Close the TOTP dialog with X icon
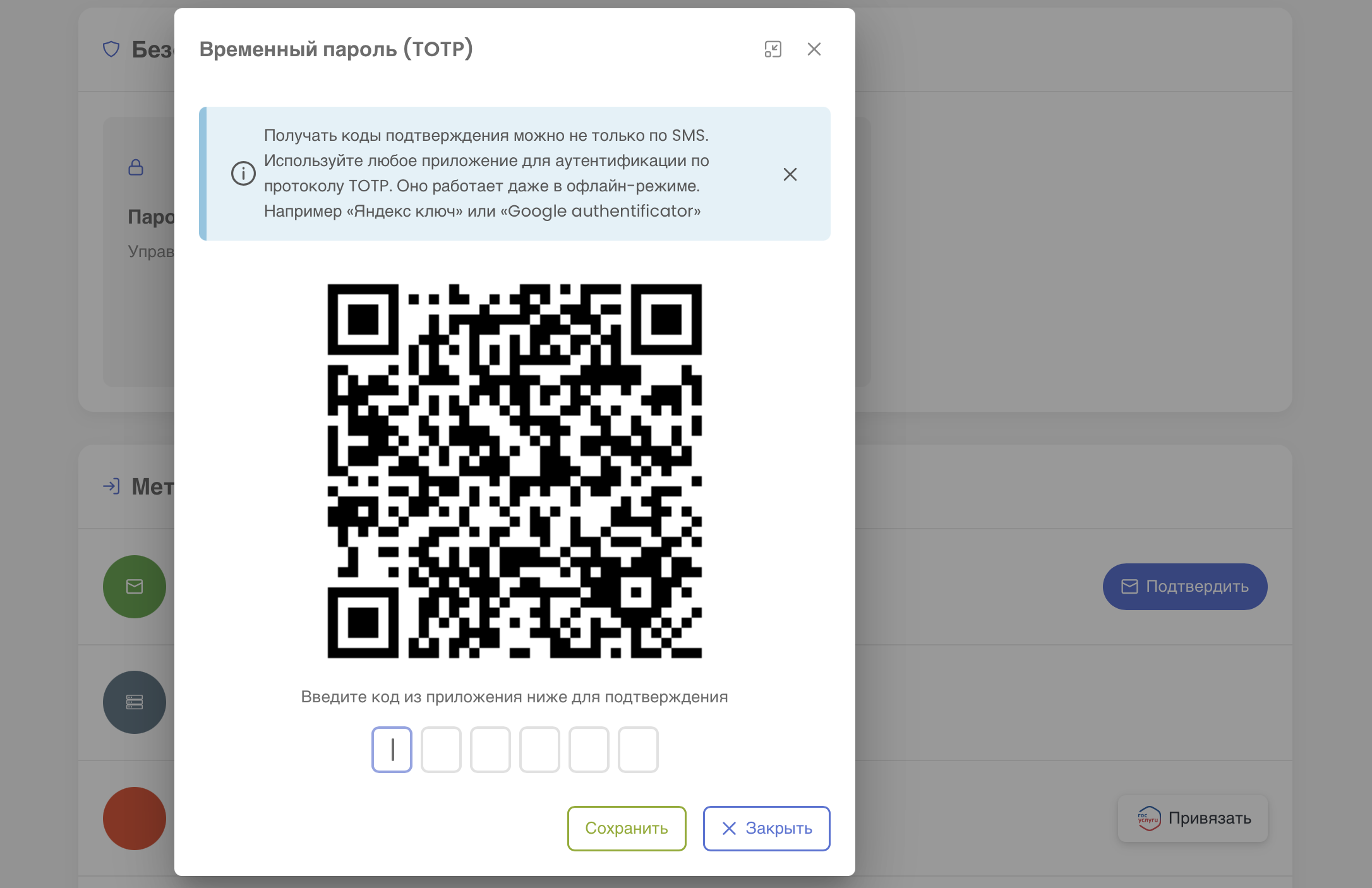This screenshot has width=1372, height=888. point(814,49)
